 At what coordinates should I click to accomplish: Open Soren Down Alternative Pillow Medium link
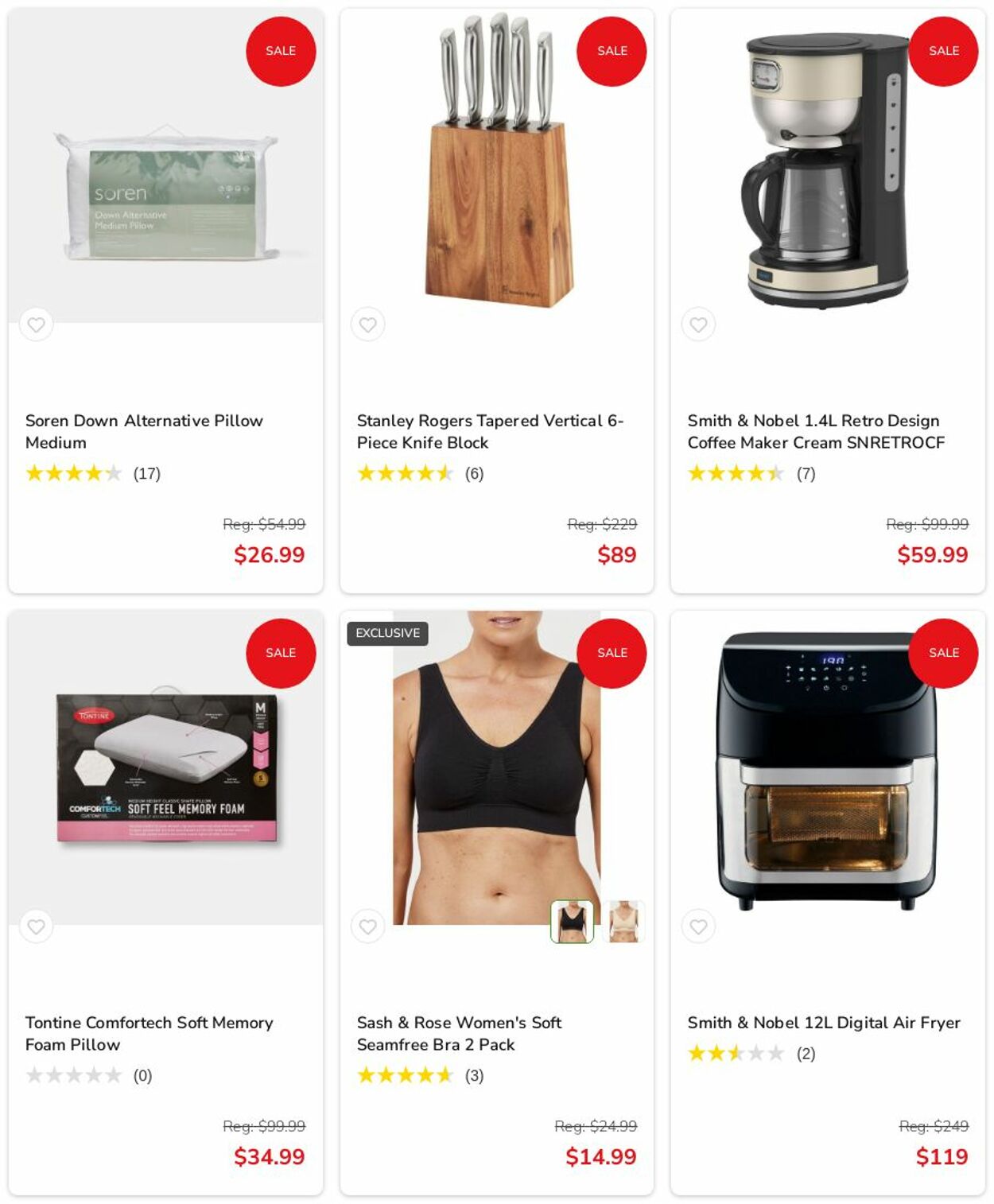click(x=144, y=432)
